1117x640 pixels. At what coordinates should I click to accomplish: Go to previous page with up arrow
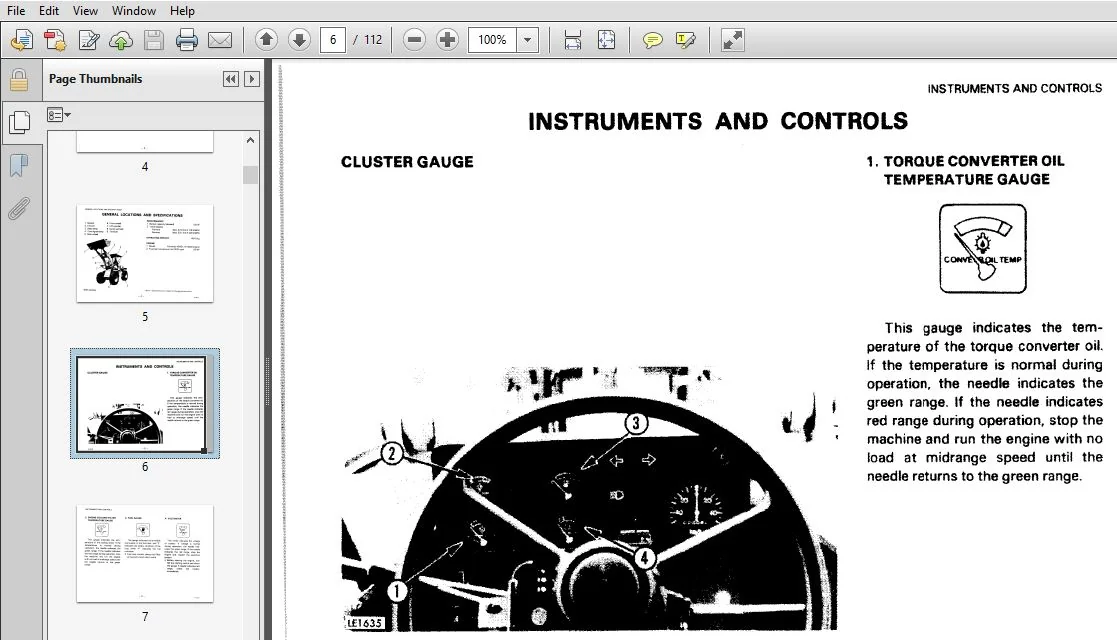click(266, 40)
